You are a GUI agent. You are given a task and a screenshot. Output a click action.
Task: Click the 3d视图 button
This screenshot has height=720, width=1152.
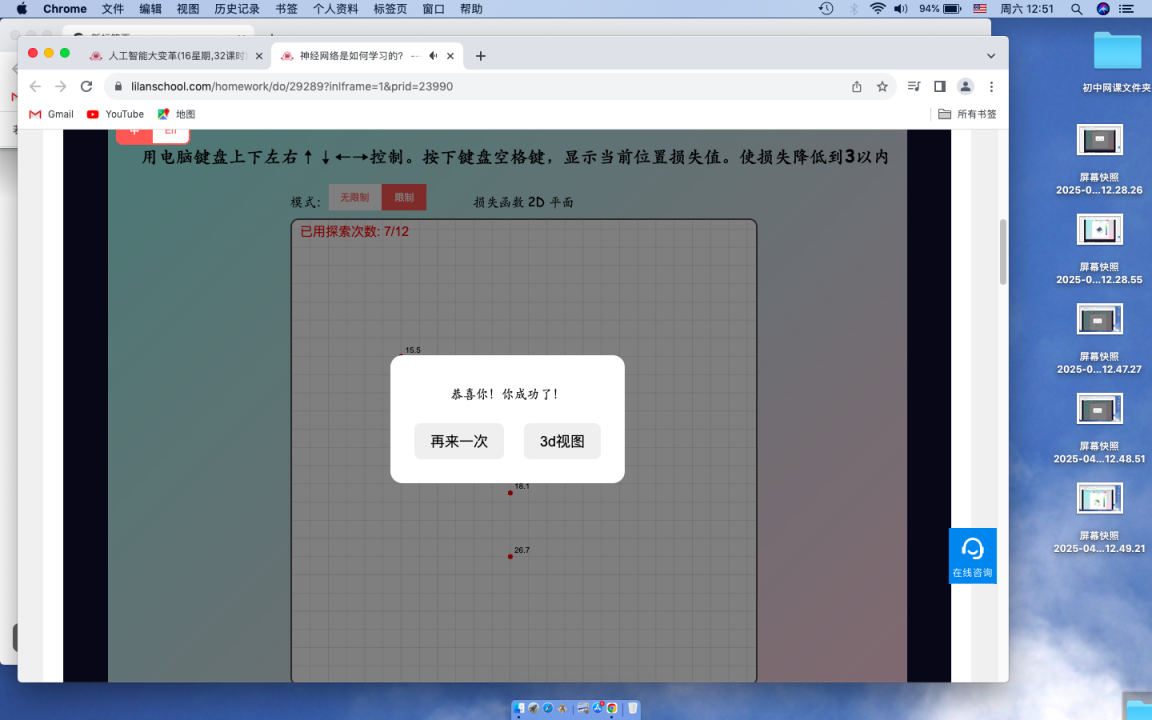562,441
